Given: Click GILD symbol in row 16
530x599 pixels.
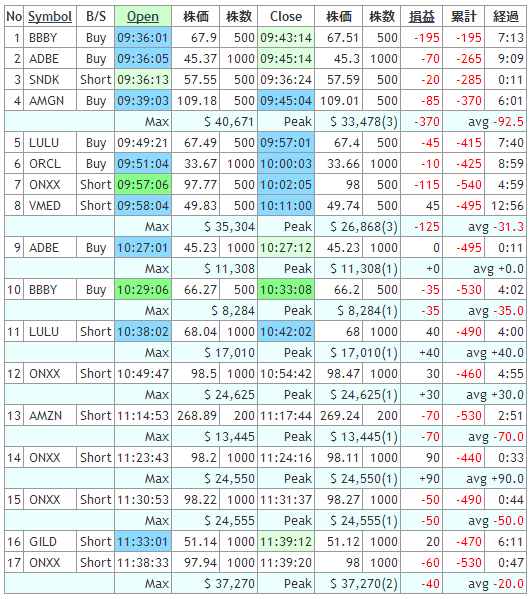Looking at the screenshot, I should point(43,542).
